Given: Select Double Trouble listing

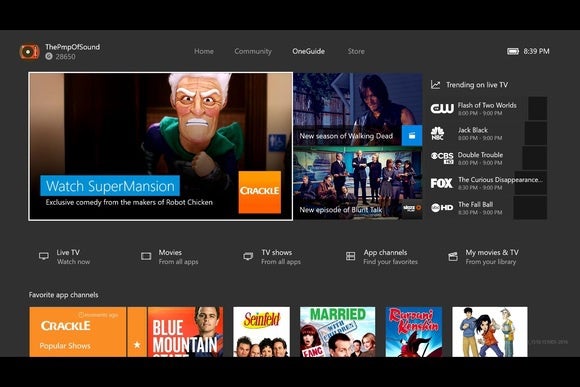Looking at the screenshot, I should point(488,158).
